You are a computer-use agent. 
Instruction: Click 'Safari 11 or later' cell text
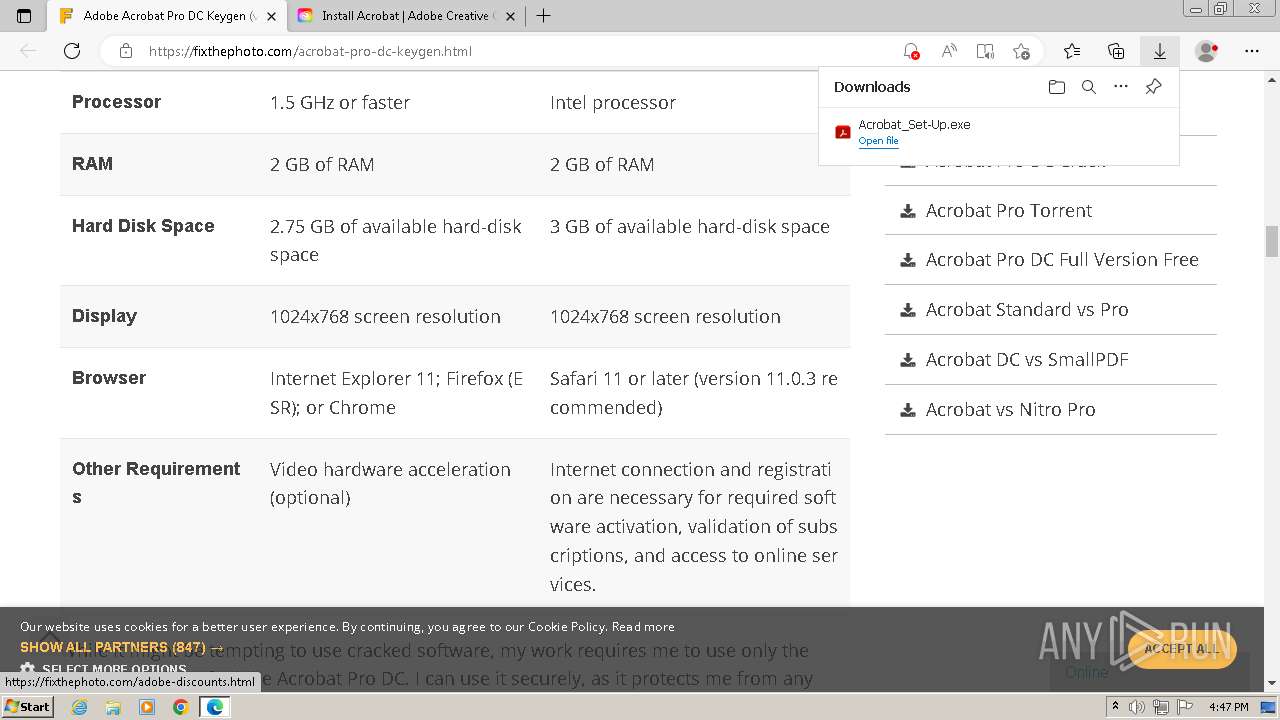coord(694,393)
